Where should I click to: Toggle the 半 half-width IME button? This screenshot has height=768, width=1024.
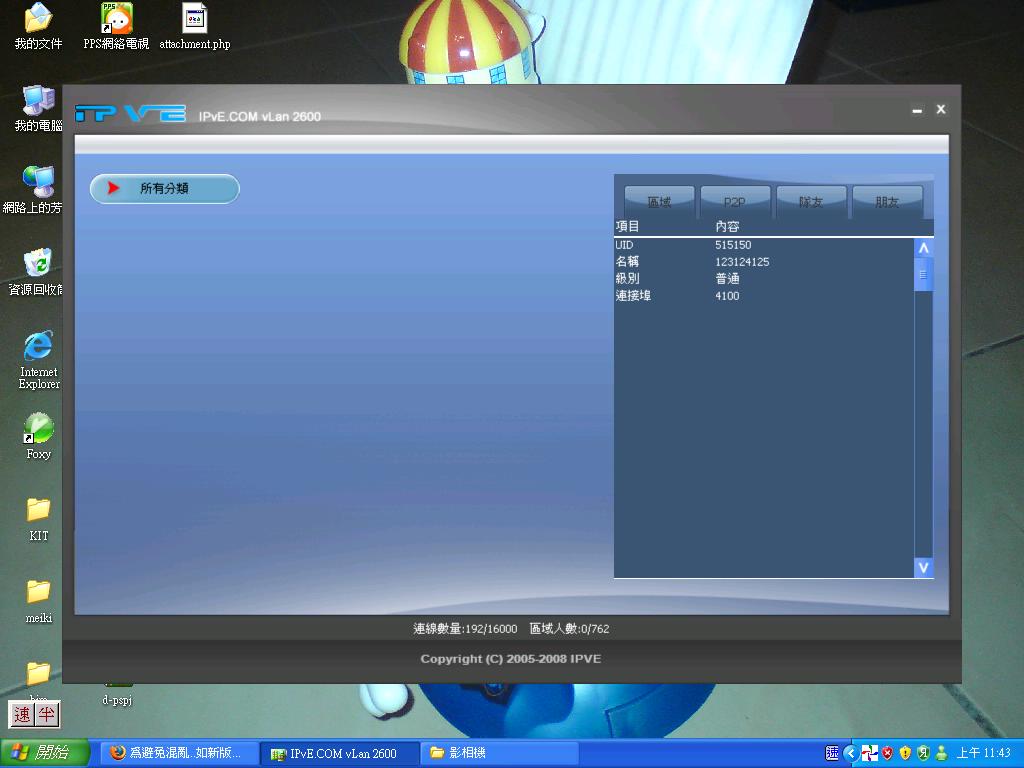point(46,714)
